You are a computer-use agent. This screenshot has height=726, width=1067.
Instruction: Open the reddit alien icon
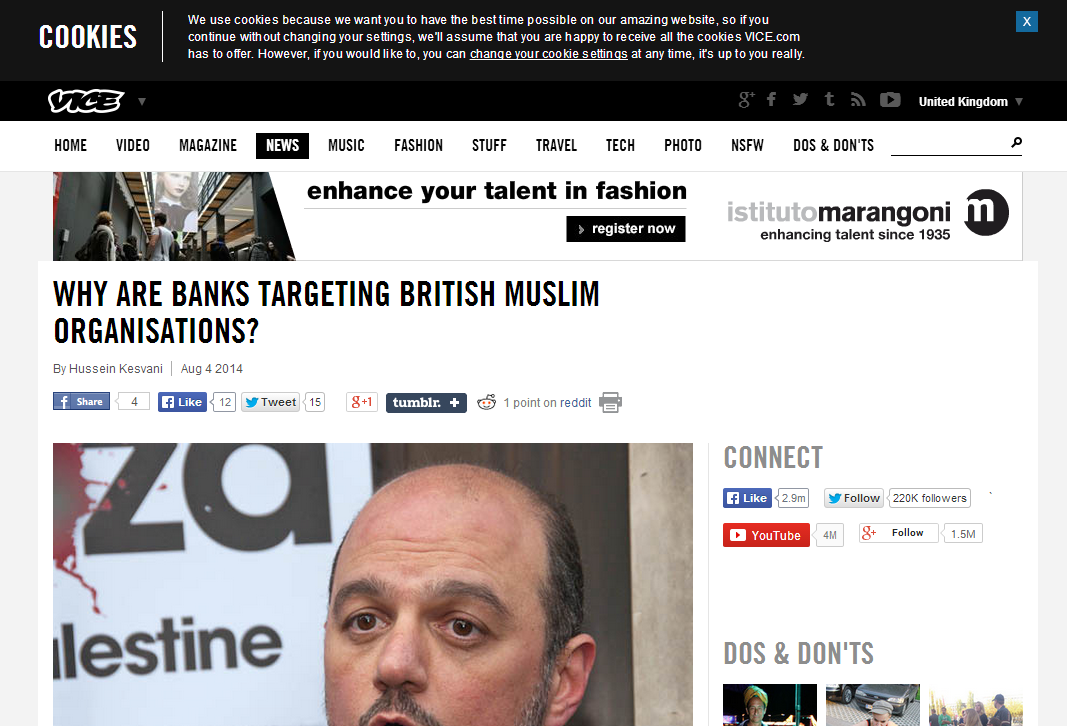(x=487, y=402)
